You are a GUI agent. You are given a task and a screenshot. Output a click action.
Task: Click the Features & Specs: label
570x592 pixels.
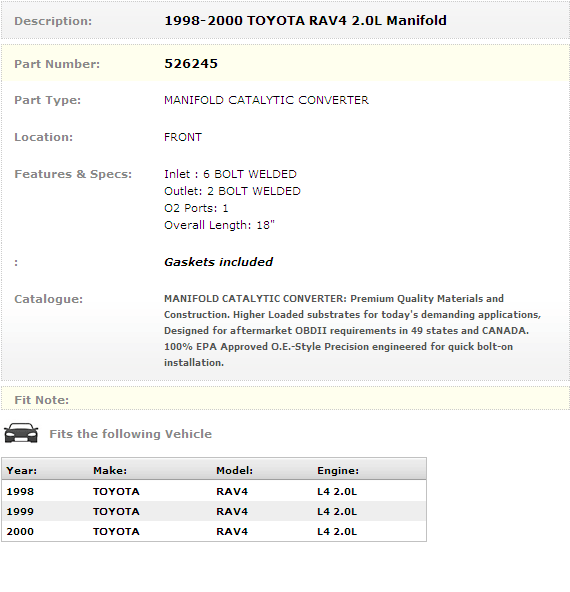pyautogui.click(x=73, y=174)
